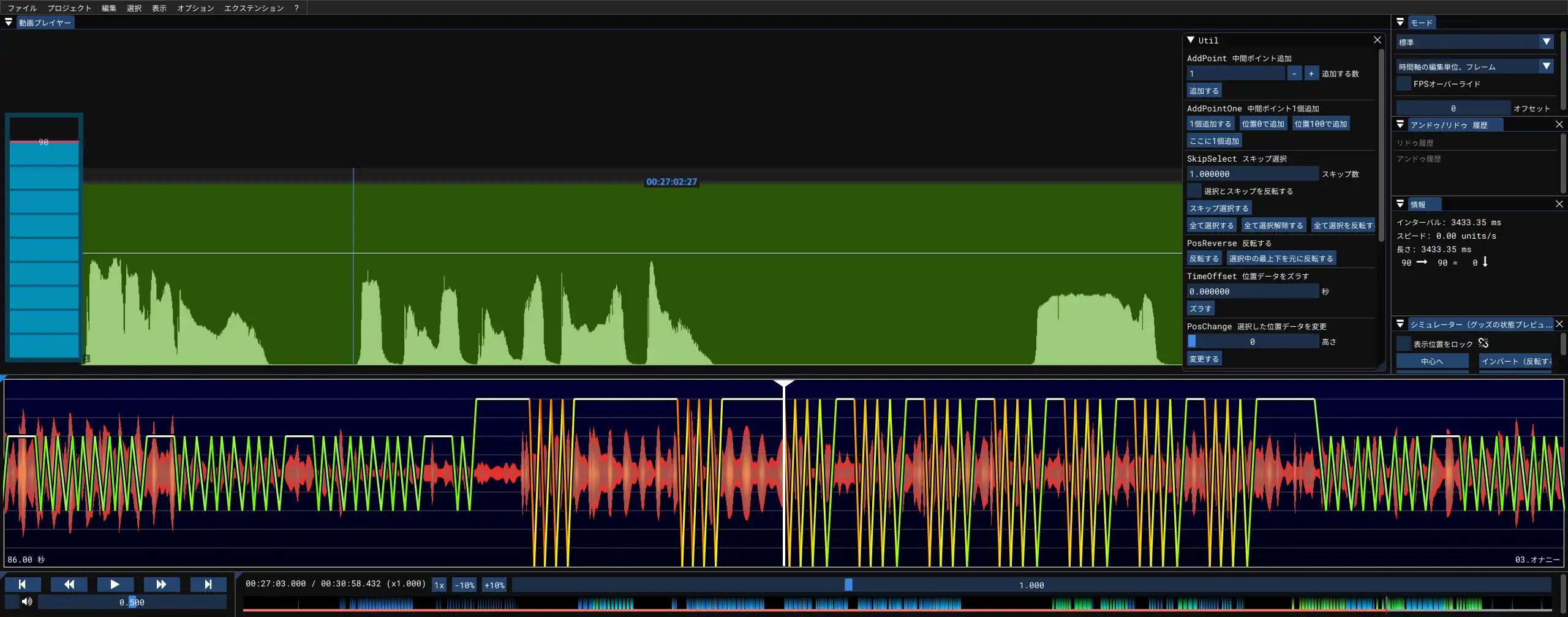The image size is (1568, 617).
Task: Open the モード panel triangle menu
Action: tap(1400, 22)
